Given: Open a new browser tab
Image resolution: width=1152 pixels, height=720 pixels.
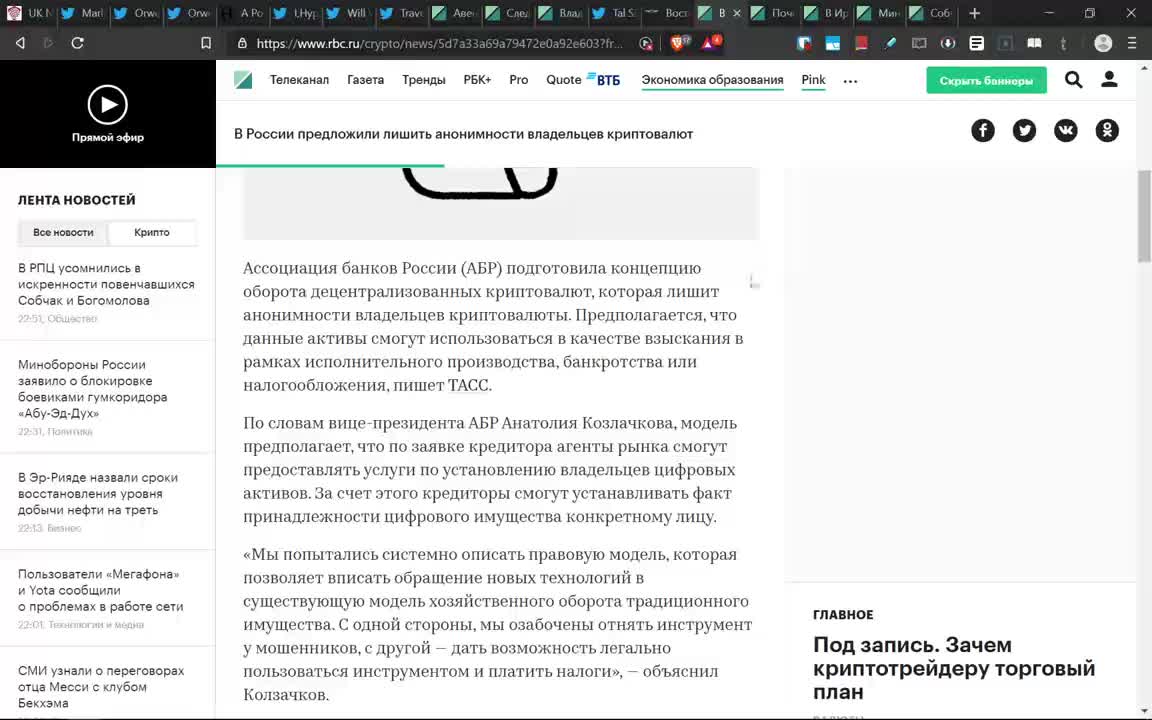Looking at the screenshot, I should (974, 13).
